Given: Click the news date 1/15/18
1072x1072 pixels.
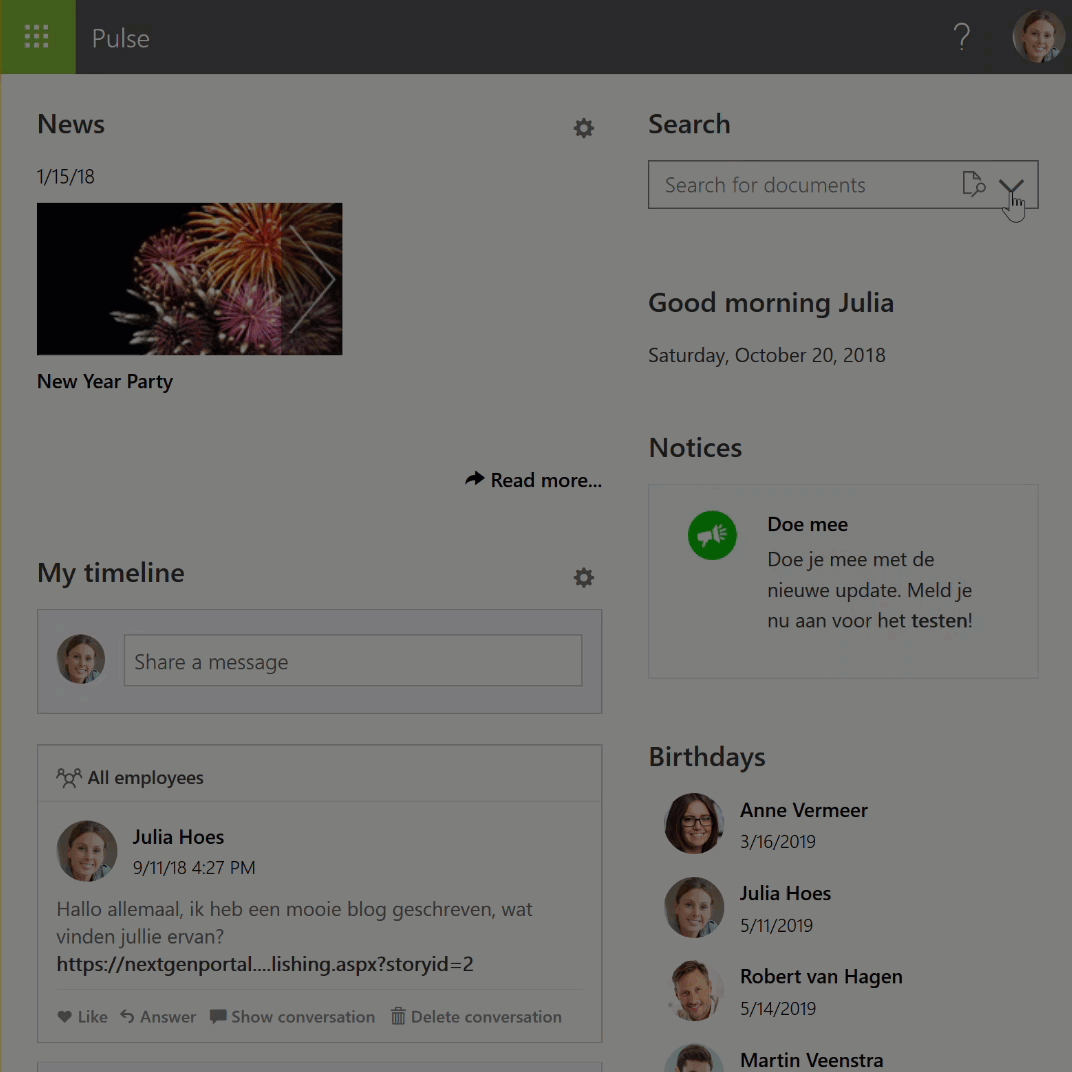Looking at the screenshot, I should pyautogui.click(x=66, y=177).
